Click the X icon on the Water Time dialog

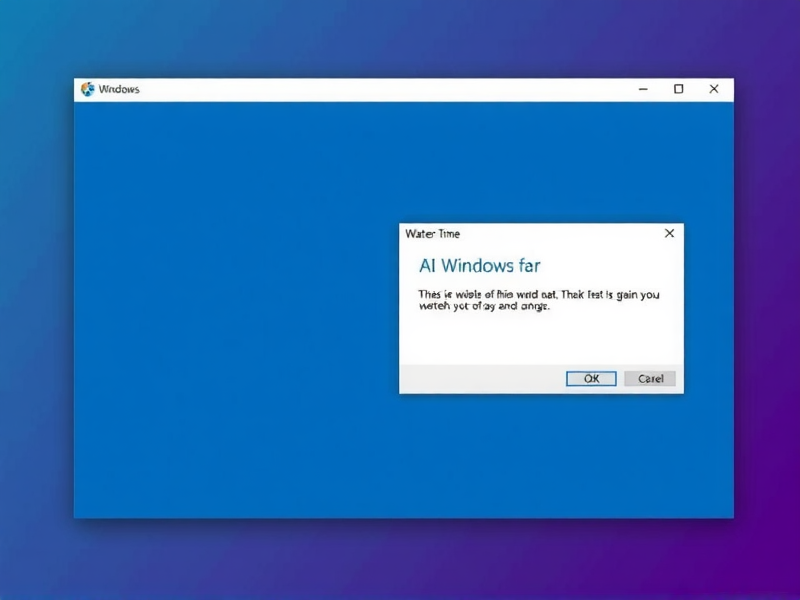tap(669, 233)
